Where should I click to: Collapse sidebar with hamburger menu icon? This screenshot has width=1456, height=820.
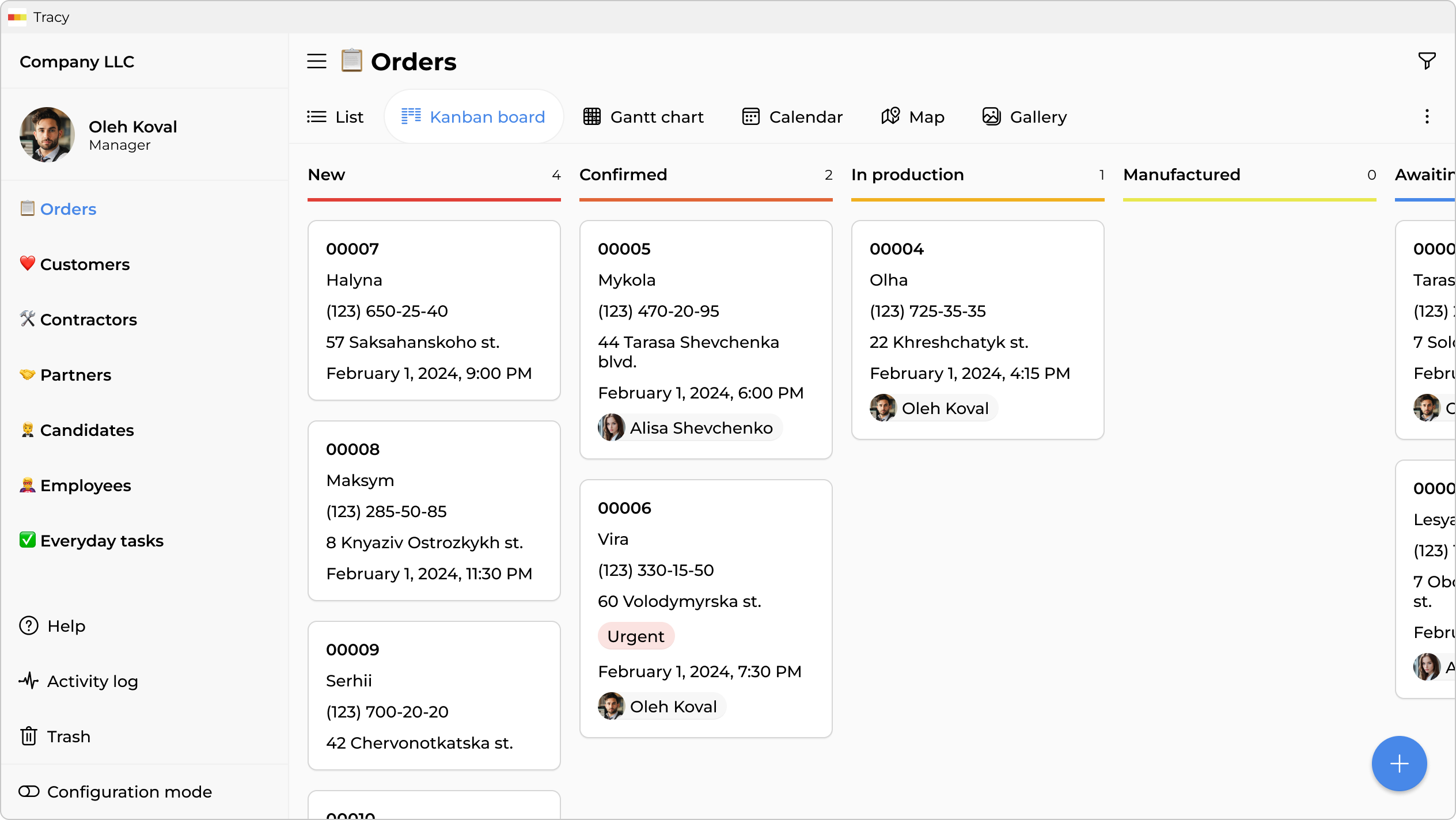[316, 61]
